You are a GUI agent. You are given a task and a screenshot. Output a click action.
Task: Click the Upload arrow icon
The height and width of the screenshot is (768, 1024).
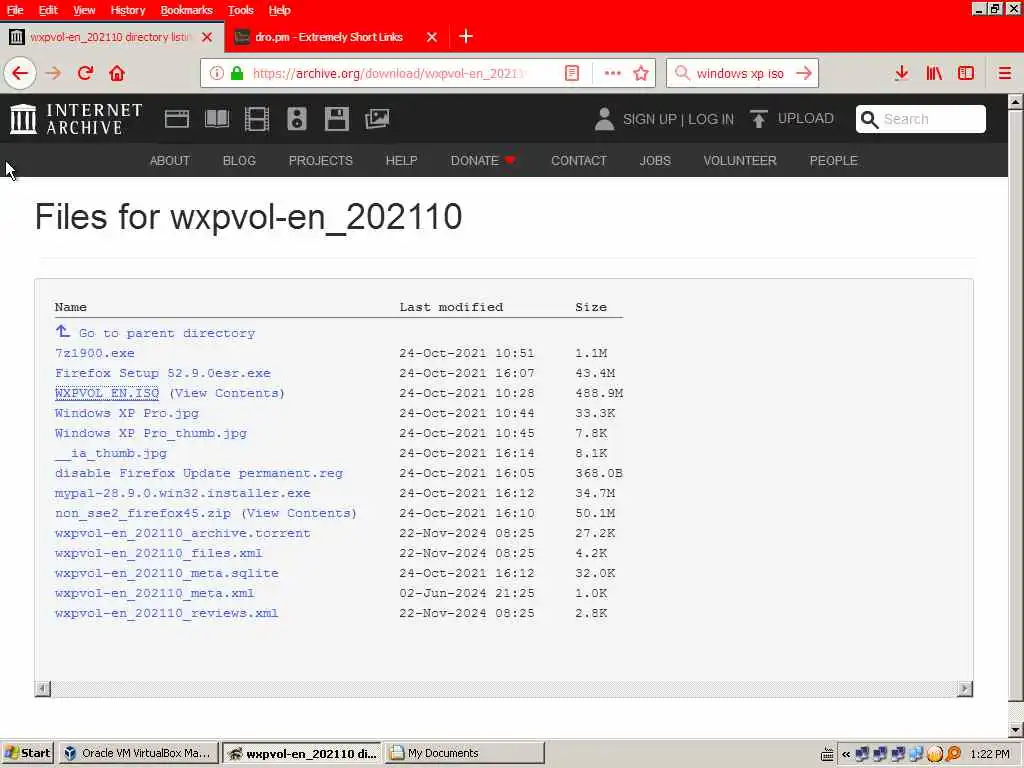pos(759,119)
